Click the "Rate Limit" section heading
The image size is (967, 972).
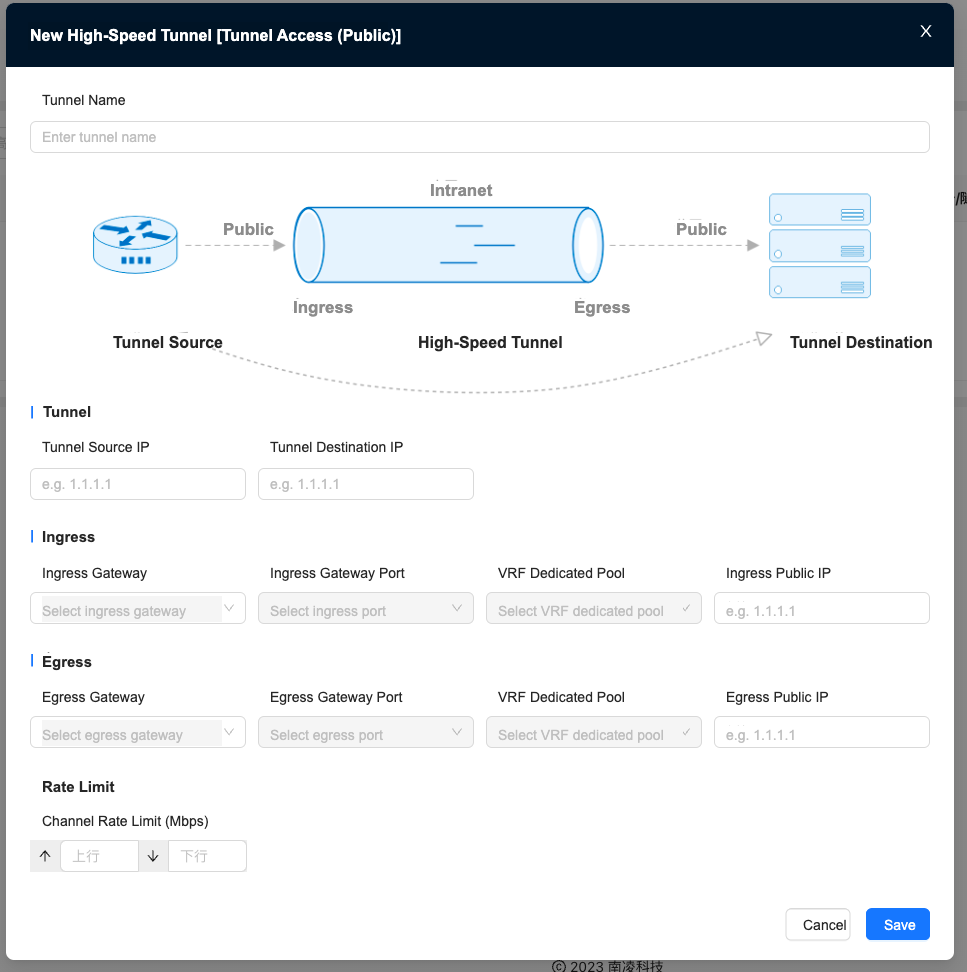(x=78, y=787)
